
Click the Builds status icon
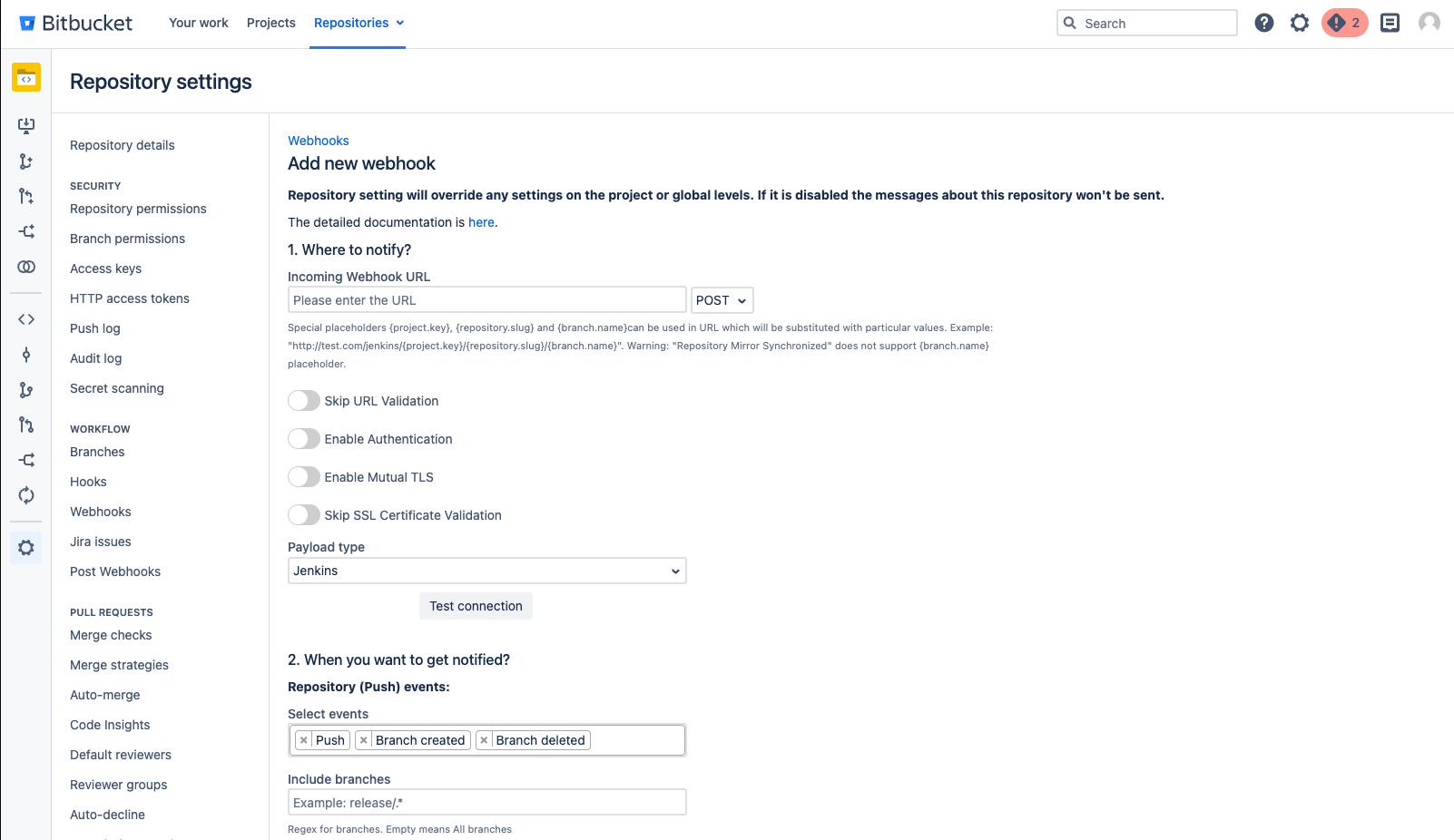click(x=25, y=495)
